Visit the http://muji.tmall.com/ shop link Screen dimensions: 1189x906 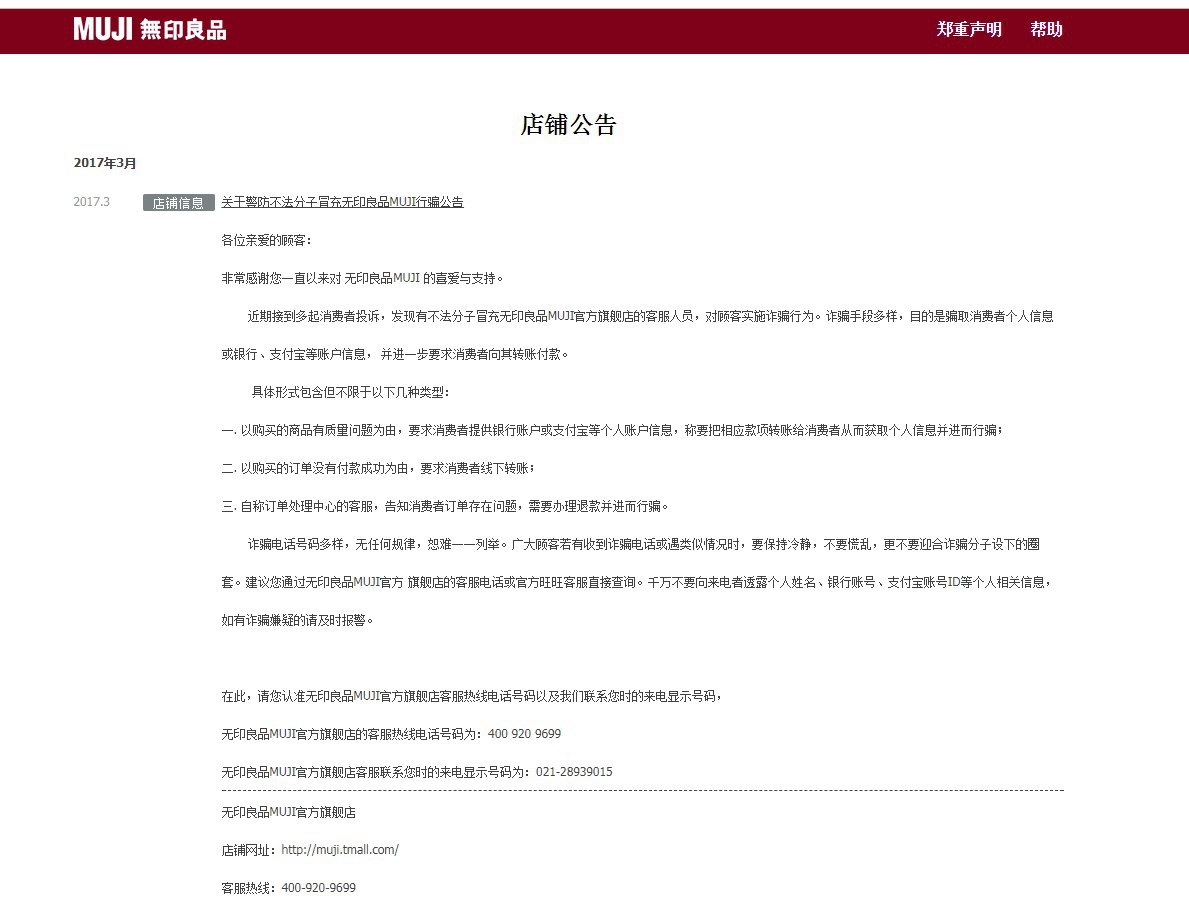340,850
